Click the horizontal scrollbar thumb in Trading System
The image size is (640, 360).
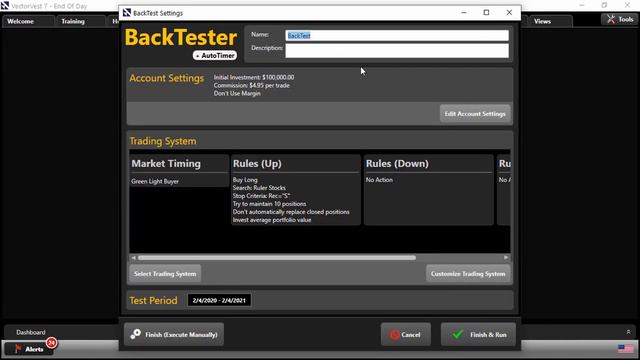277,258
